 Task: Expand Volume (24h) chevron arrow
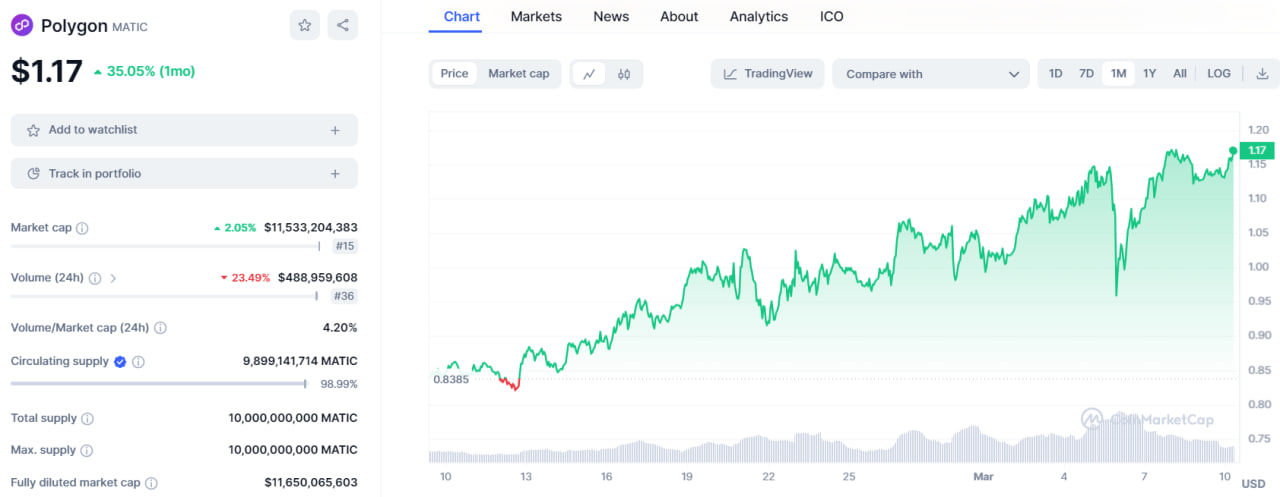coord(113,278)
